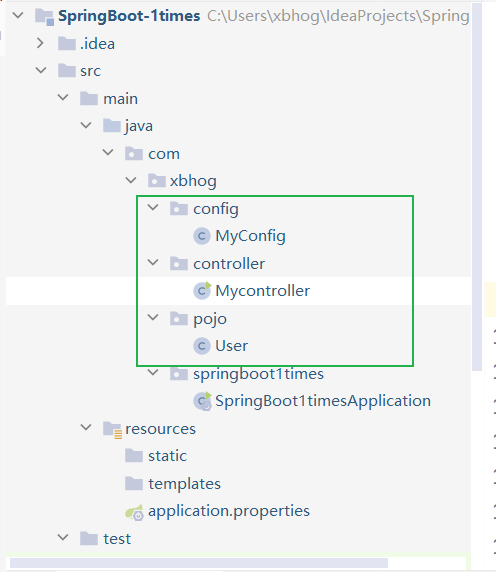Viewport: 496px width, 572px height.
Task: Collapse the config package
Action: click(153, 208)
